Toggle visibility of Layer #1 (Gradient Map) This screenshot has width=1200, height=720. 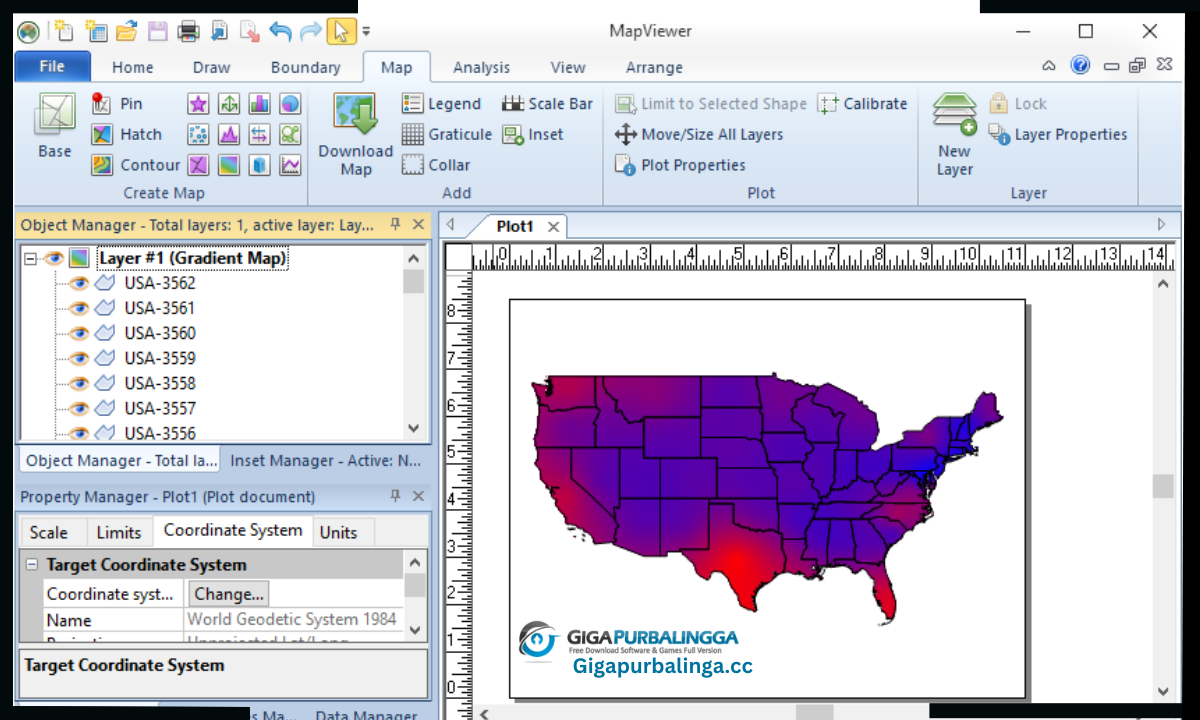pos(53,258)
